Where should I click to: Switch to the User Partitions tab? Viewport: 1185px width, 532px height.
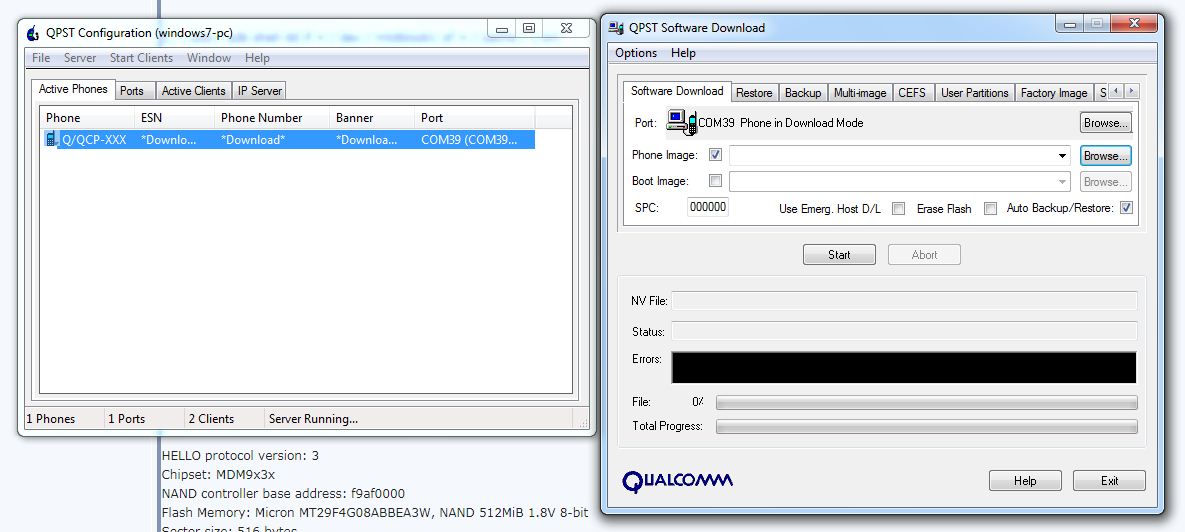pos(974,93)
